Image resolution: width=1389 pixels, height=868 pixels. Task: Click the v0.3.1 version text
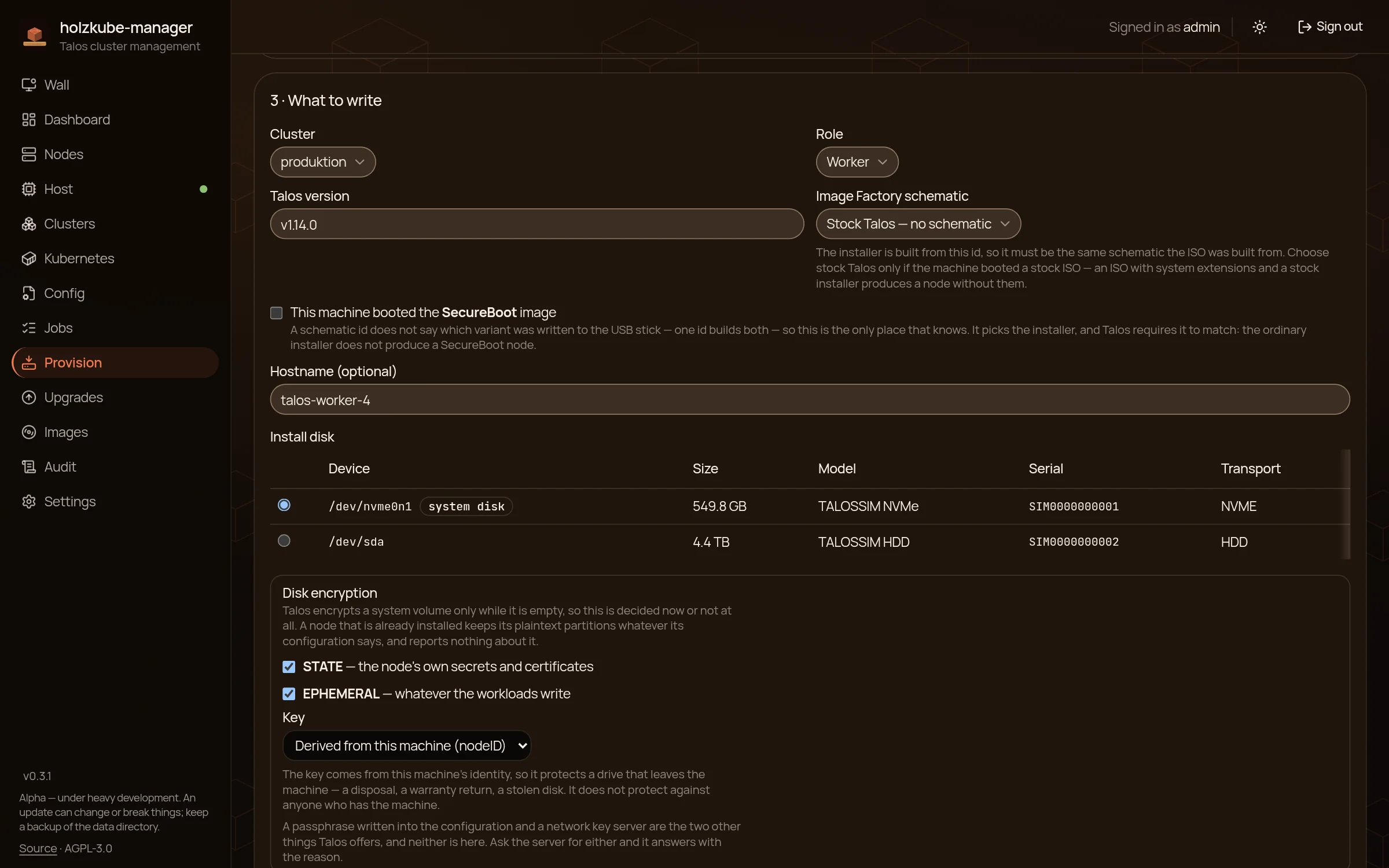(x=37, y=776)
